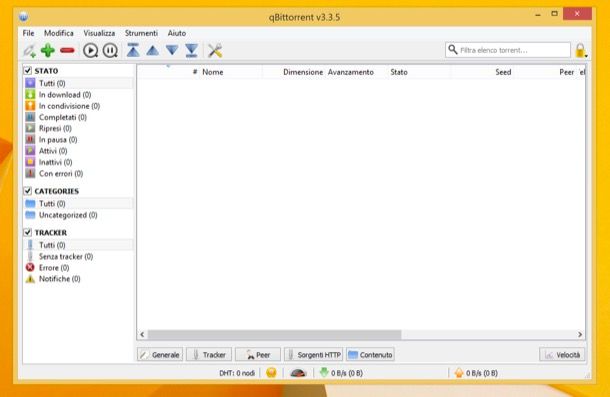Open the Contenuto tab
Image resolution: width=610 pixels, height=397 pixels.
(370, 355)
